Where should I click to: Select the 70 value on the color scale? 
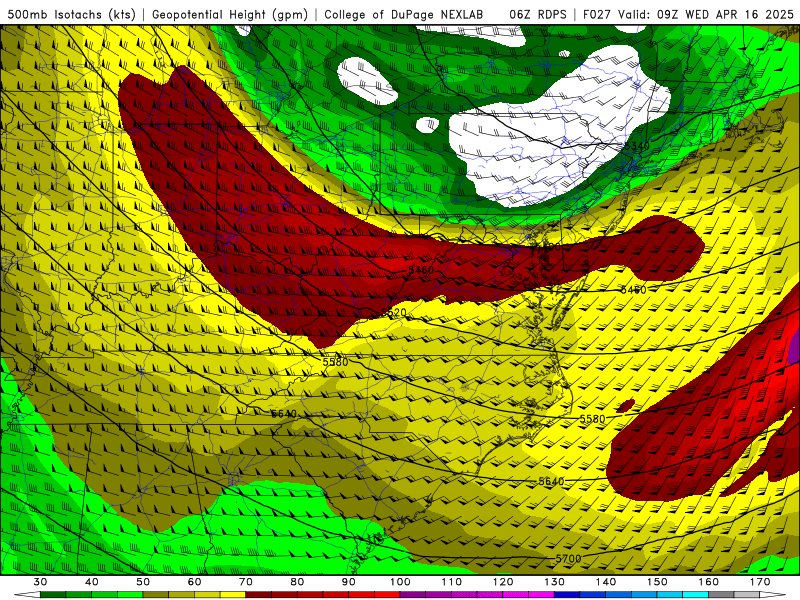[246, 582]
